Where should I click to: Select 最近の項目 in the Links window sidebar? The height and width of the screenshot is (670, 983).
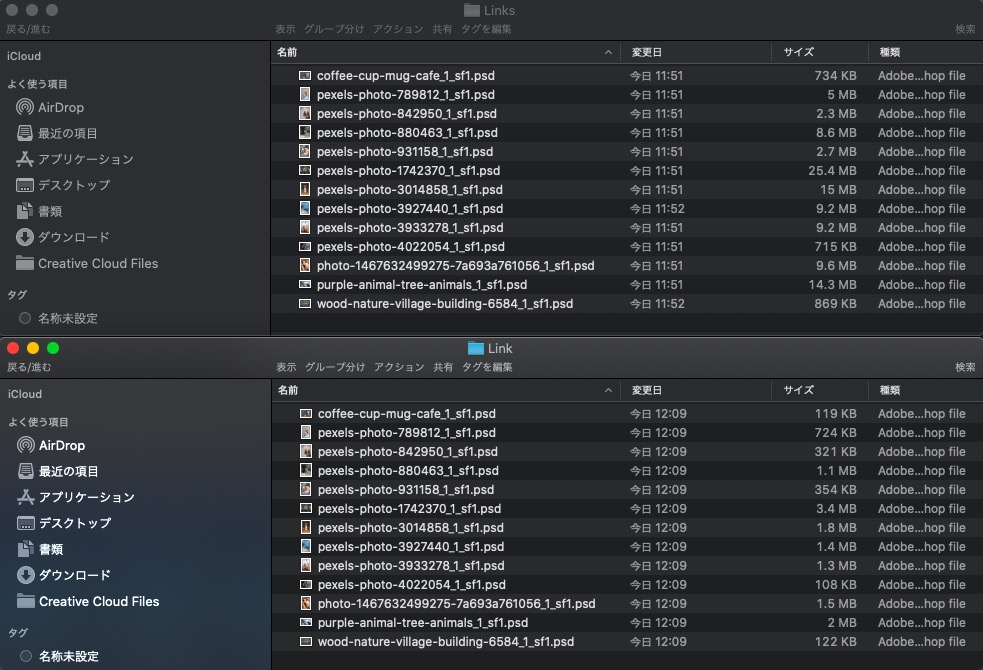point(56,133)
